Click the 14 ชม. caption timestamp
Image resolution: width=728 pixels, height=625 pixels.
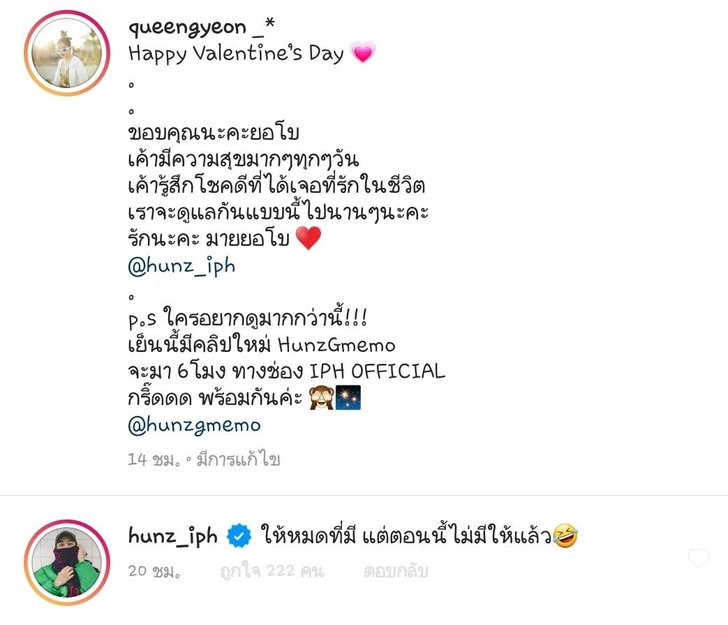coord(154,460)
